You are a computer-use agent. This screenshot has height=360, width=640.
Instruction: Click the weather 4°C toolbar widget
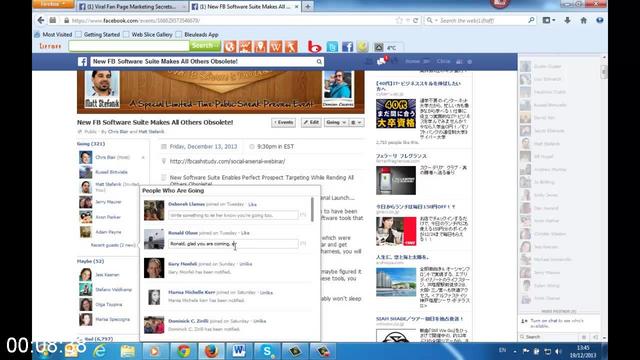coord(386,47)
